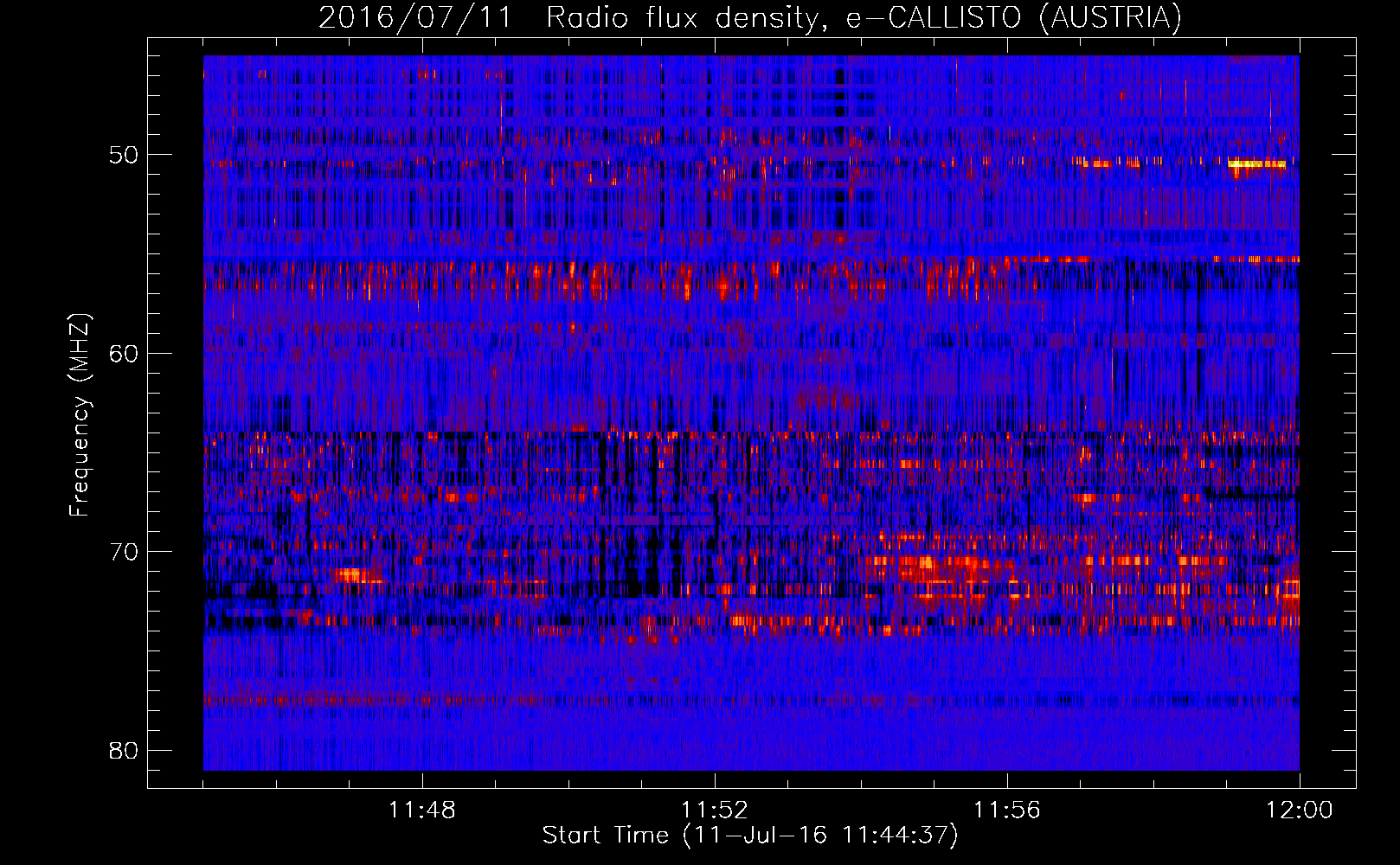This screenshot has width=1400, height=865.
Task: Click the 11:52 time tick label
Action: coord(715,811)
